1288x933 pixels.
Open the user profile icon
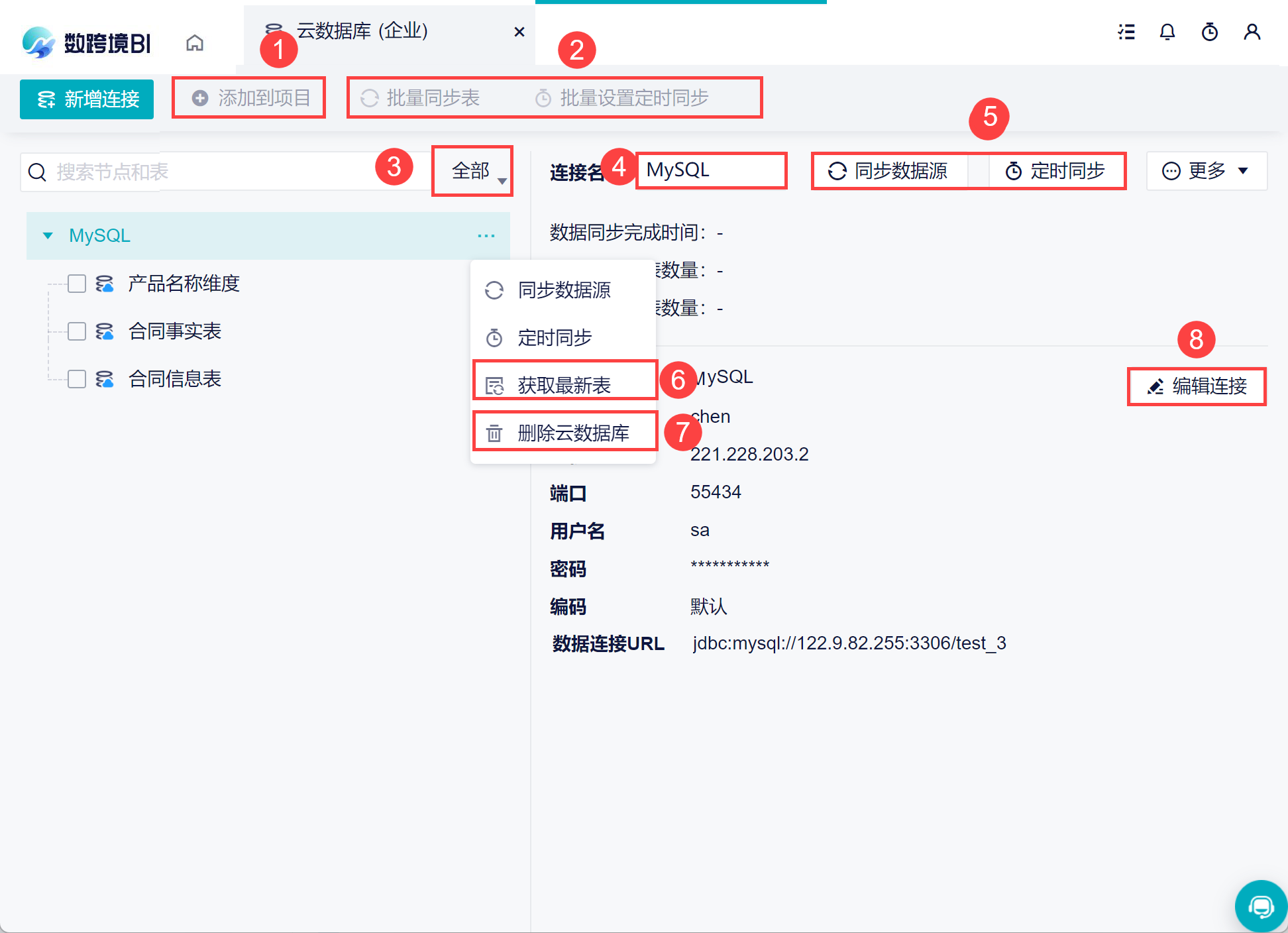point(1252,32)
